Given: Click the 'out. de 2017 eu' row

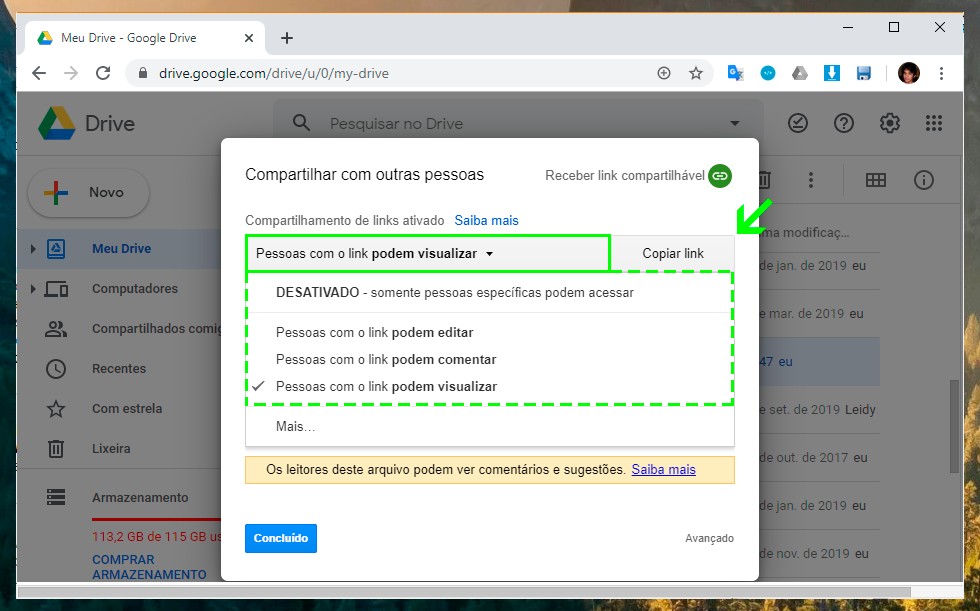Looking at the screenshot, I should 817,458.
